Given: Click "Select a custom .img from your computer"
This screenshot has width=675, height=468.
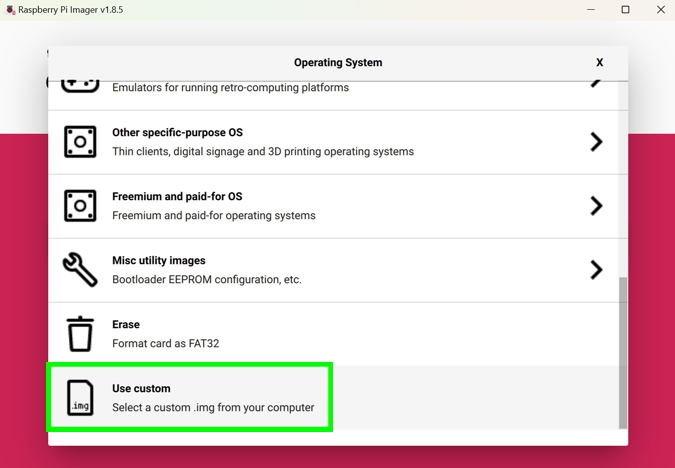Looking at the screenshot, I should click(213, 408).
